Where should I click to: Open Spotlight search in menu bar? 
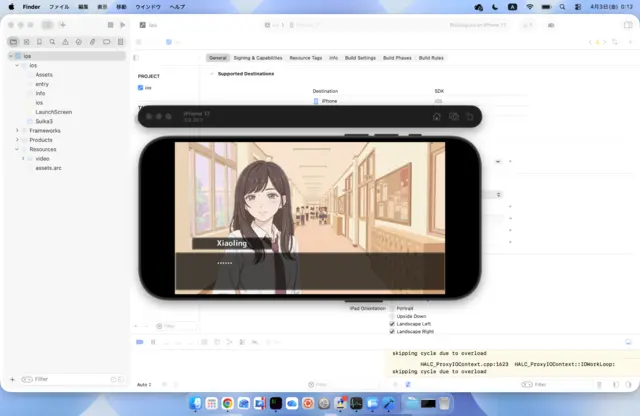coord(562,7)
